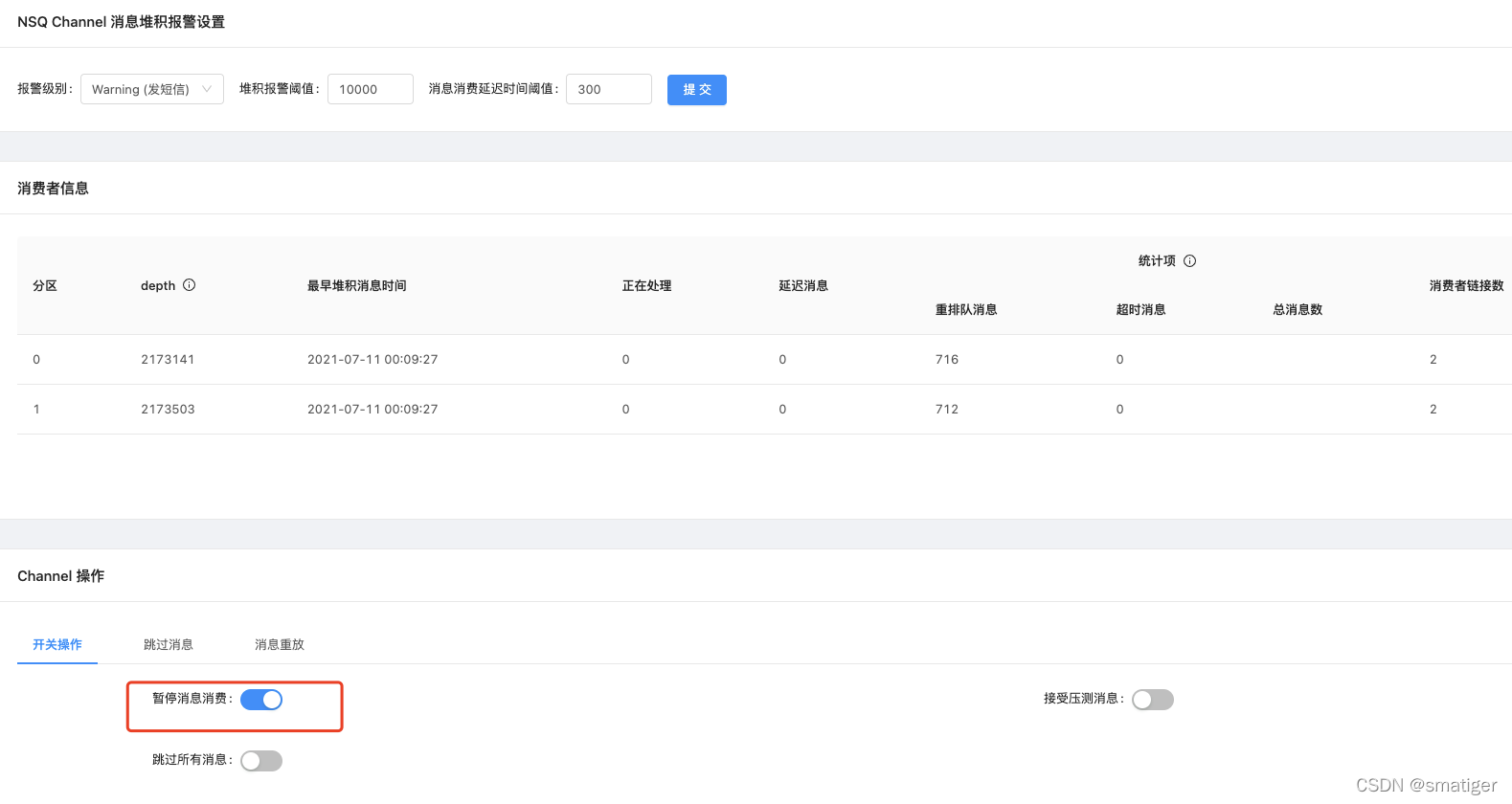Click the 消费者链接数 column header
Image resolution: width=1512 pixels, height=804 pixels.
(1467, 285)
